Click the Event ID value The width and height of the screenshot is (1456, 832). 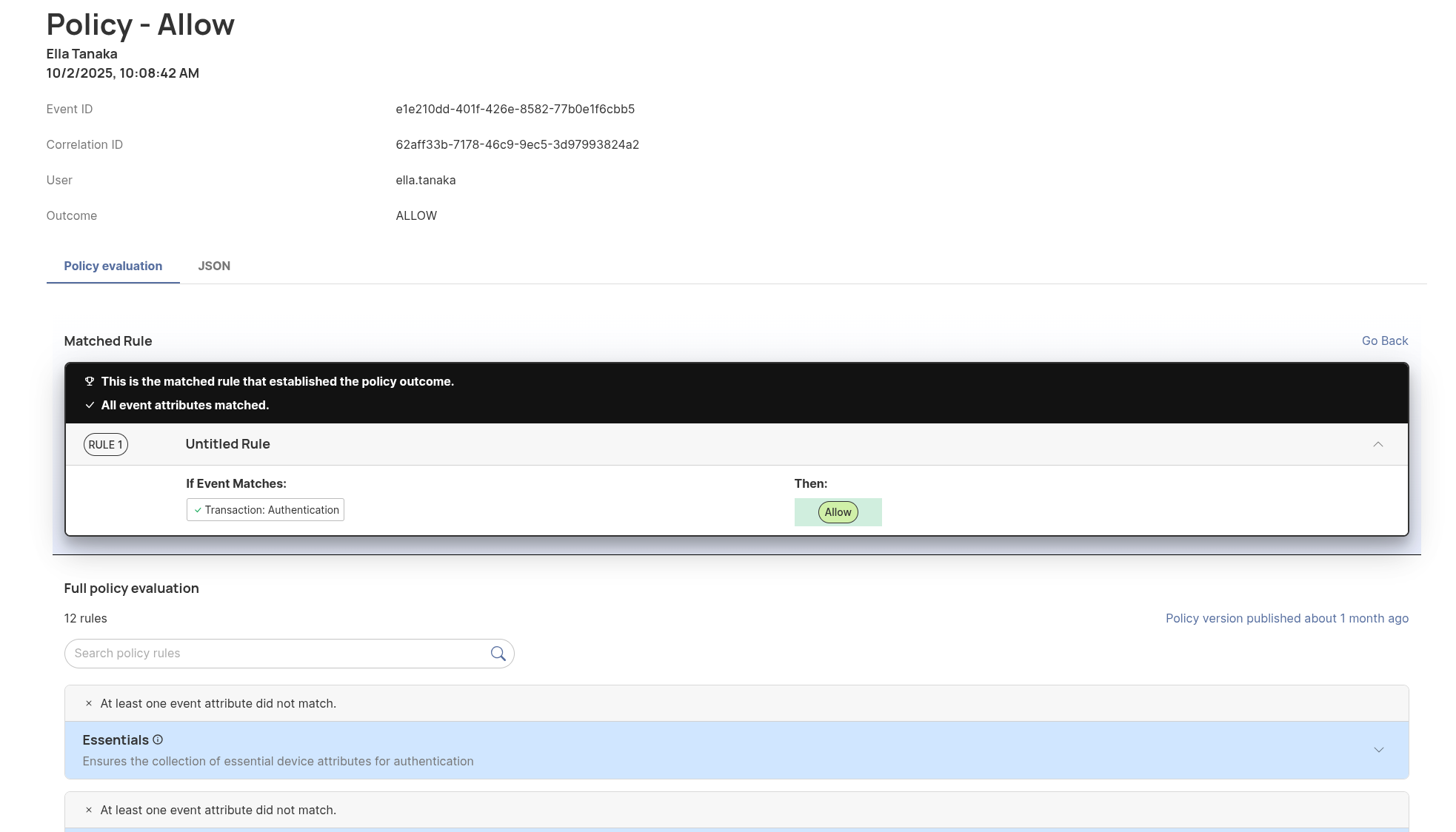click(515, 109)
